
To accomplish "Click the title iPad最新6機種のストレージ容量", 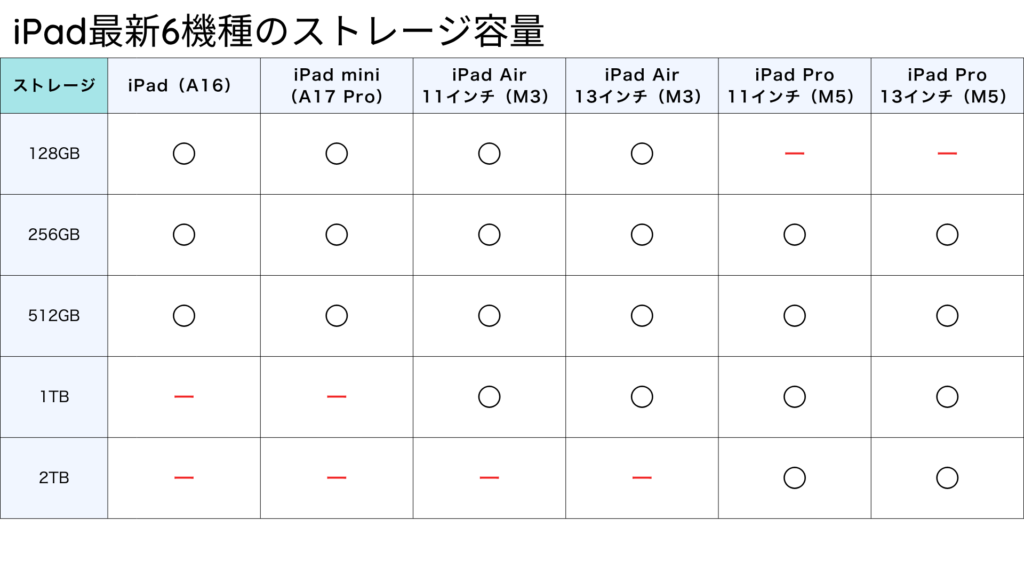I will (x=278, y=31).
